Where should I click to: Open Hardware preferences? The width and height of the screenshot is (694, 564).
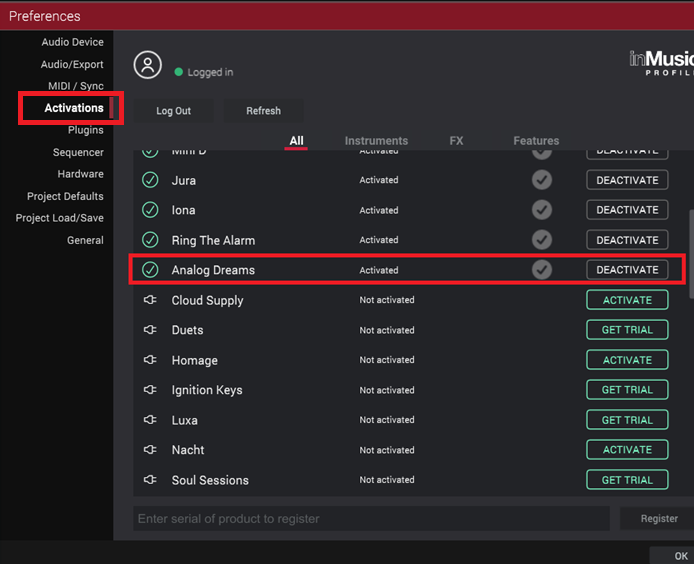pyautogui.click(x=81, y=174)
